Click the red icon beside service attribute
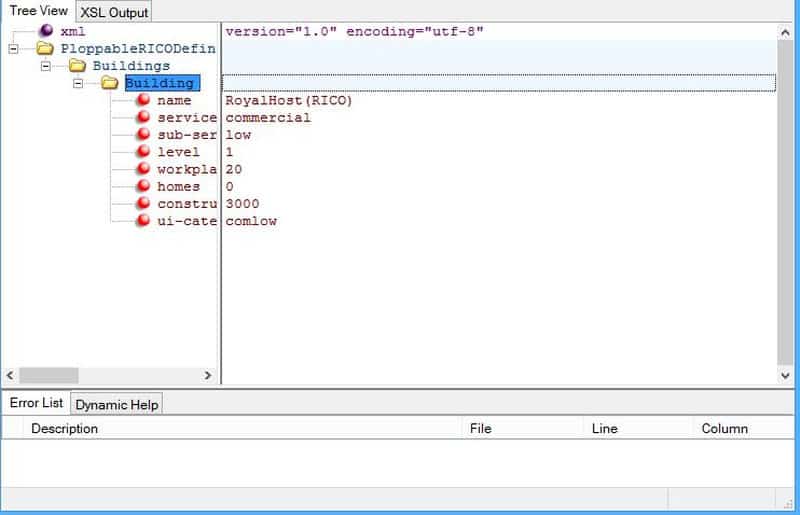 point(143,118)
